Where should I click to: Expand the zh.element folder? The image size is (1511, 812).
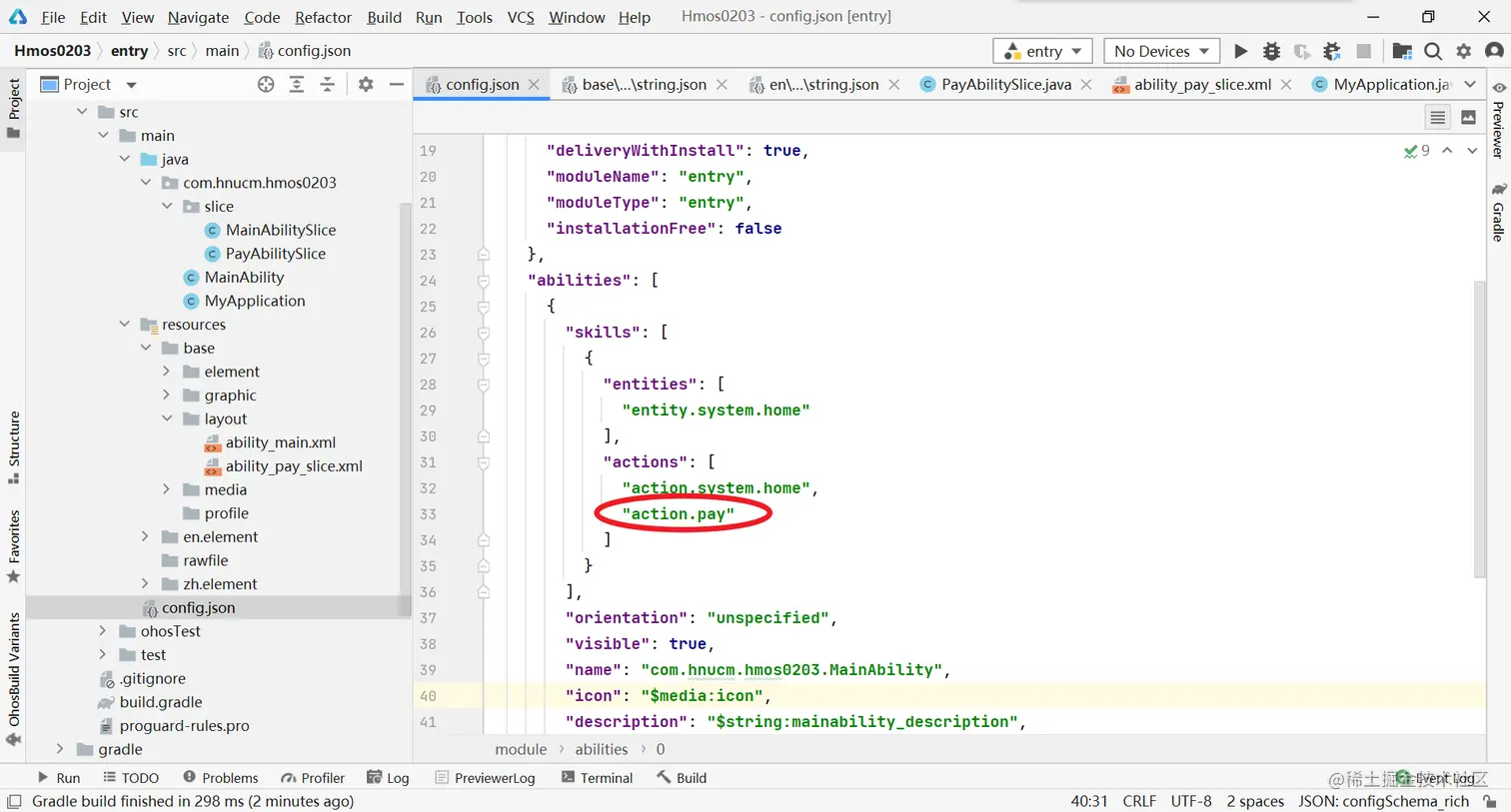pos(146,584)
